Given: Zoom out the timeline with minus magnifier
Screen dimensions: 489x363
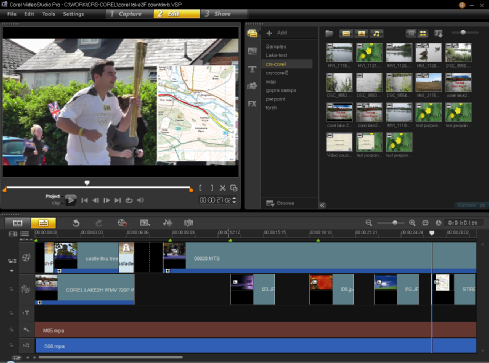Looking at the screenshot, I should point(369,223).
